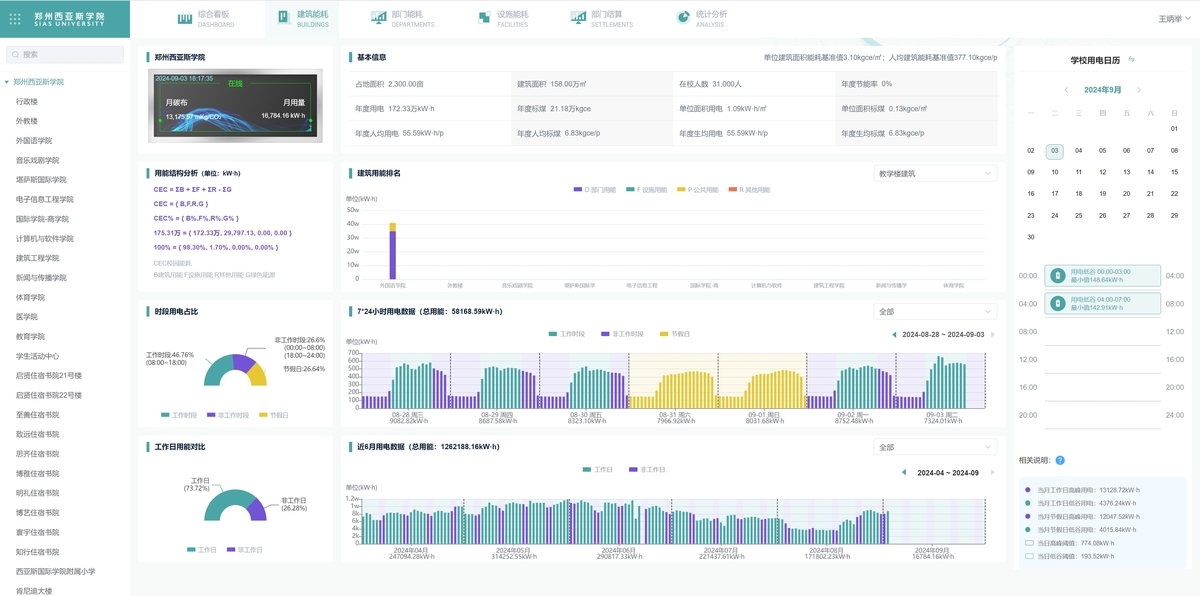Open the 全部 dropdown for 7*24小时用电数据
Viewport: 1200px width, 596px height.
[x=935, y=311]
